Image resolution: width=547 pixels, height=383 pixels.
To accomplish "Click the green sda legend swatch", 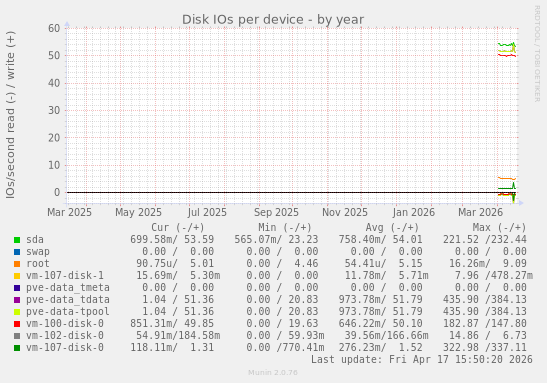I will [x=17, y=240].
